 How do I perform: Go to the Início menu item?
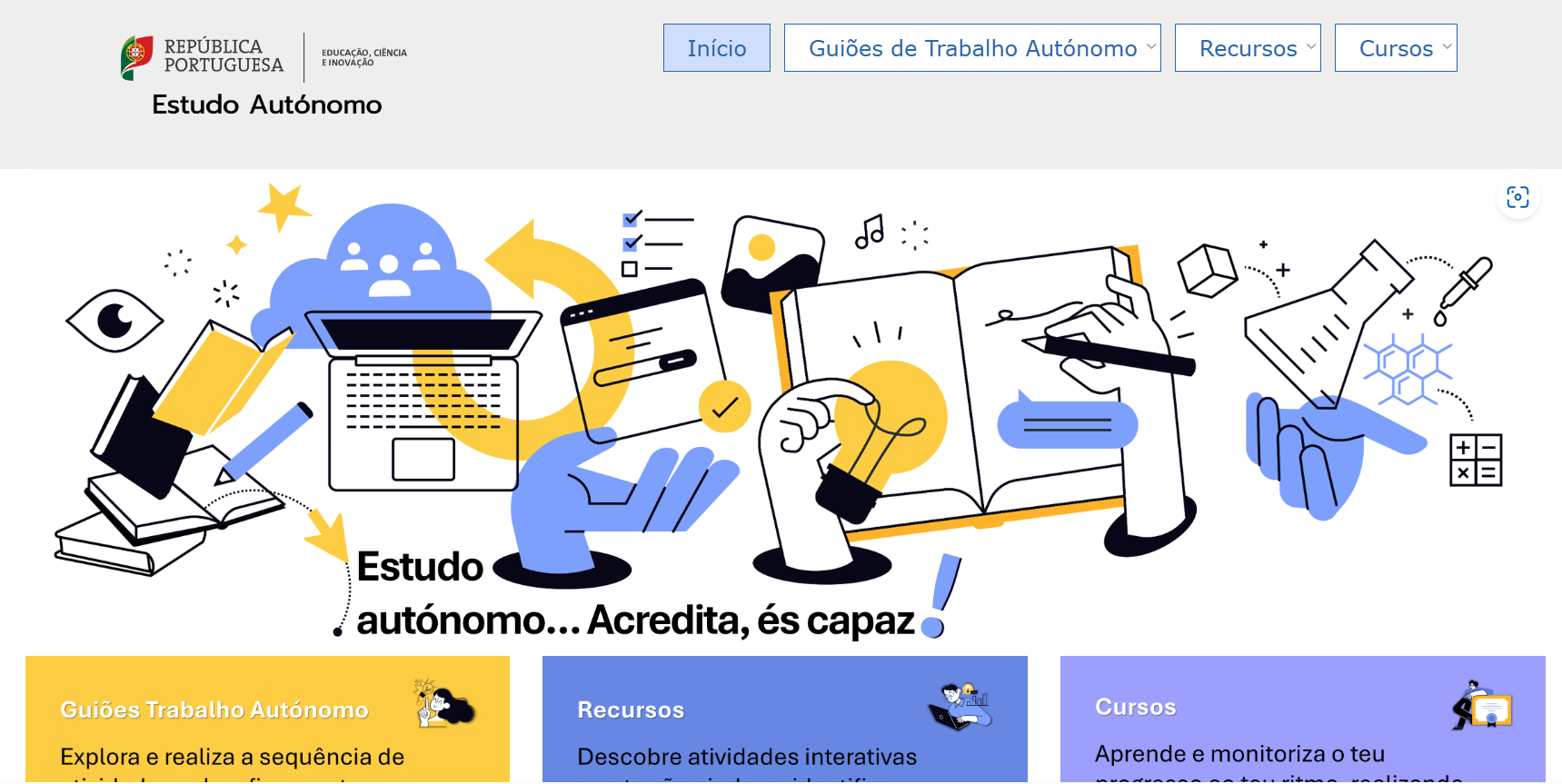[x=716, y=48]
